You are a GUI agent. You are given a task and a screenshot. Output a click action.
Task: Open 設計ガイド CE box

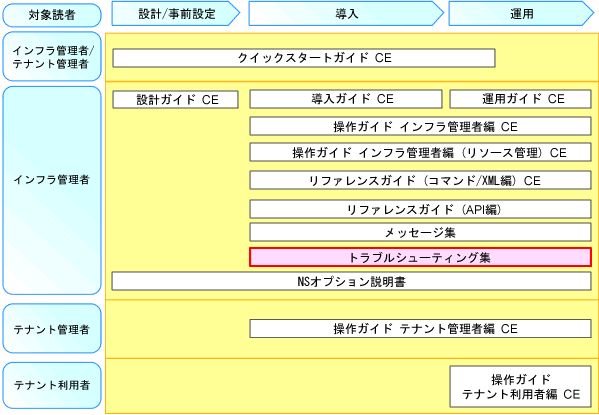176,99
